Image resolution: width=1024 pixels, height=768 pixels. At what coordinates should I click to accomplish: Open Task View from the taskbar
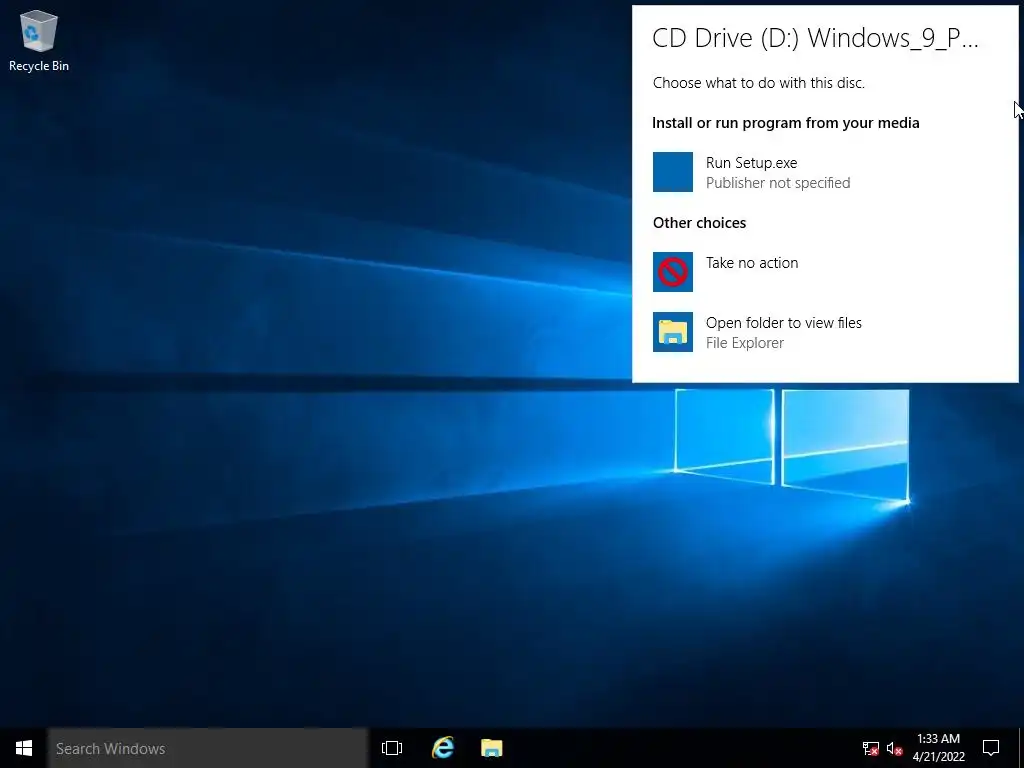[x=392, y=748]
